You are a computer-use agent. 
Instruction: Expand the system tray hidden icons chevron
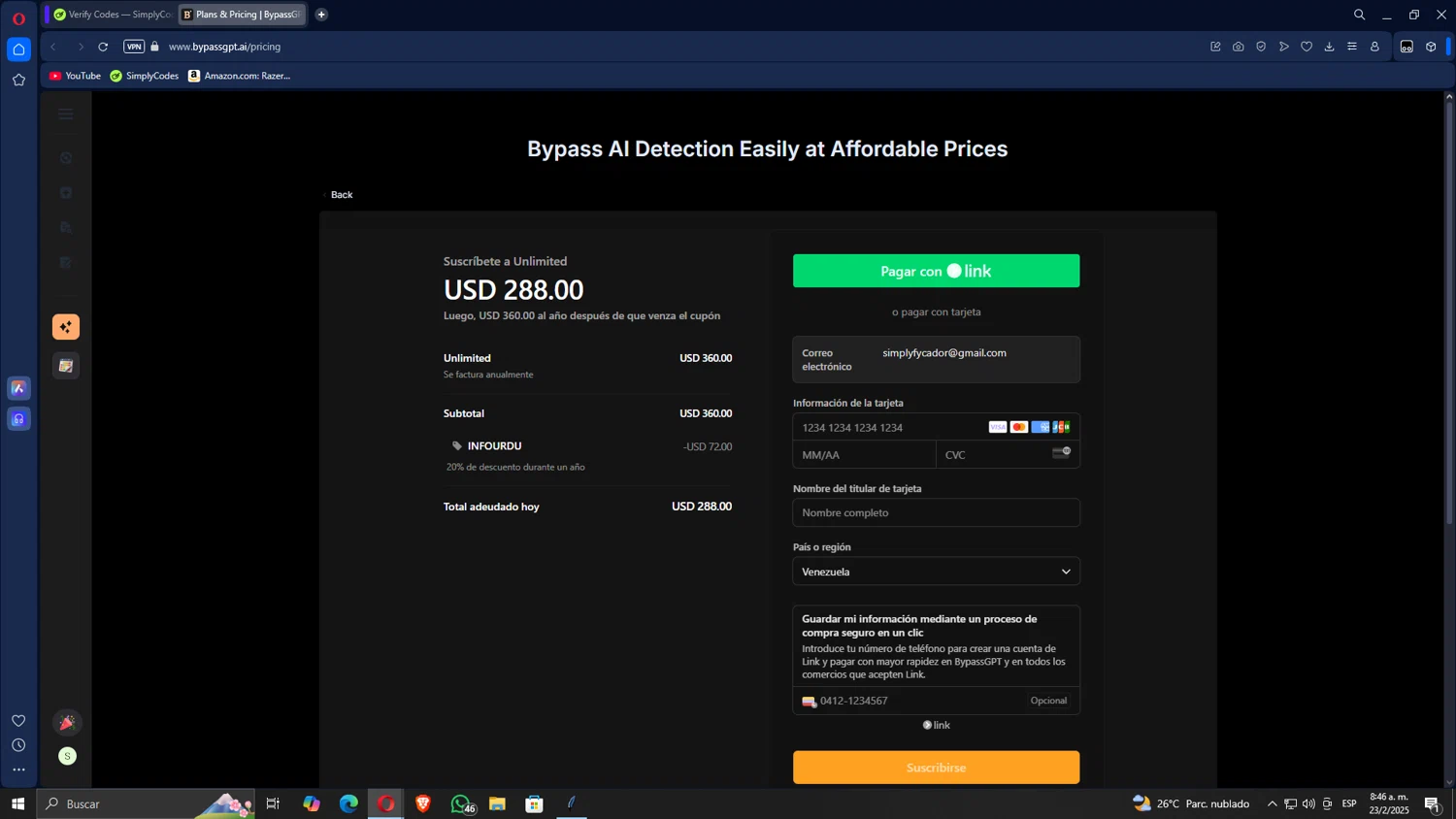pyautogui.click(x=1272, y=803)
